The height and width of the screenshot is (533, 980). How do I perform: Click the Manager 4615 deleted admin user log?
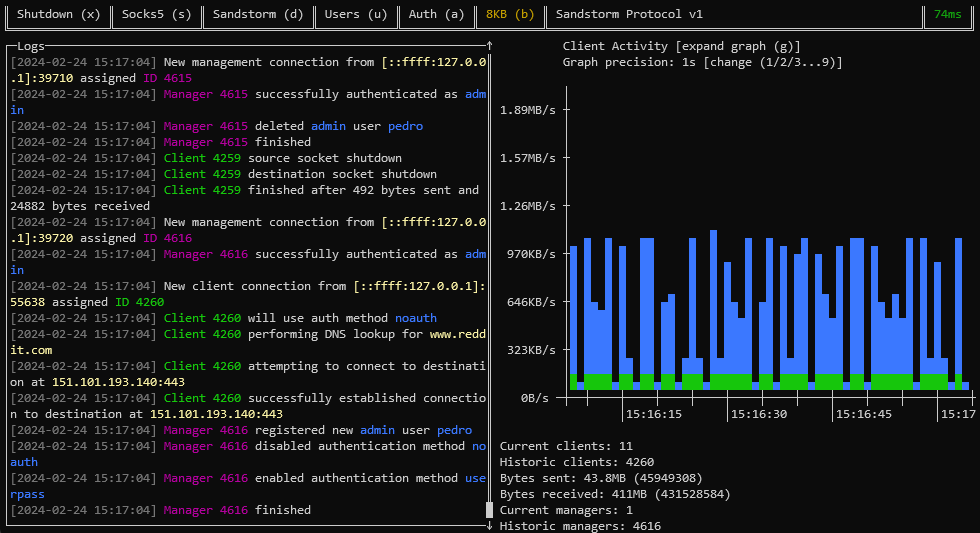point(217,126)
